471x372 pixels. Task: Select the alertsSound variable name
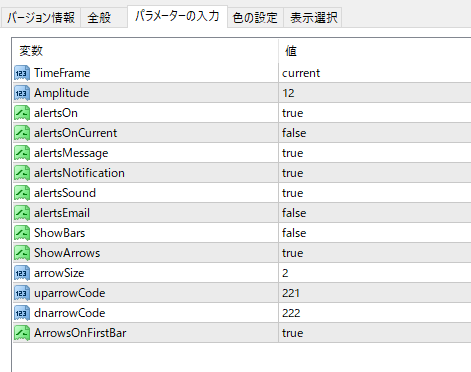(x=65, y=193)
